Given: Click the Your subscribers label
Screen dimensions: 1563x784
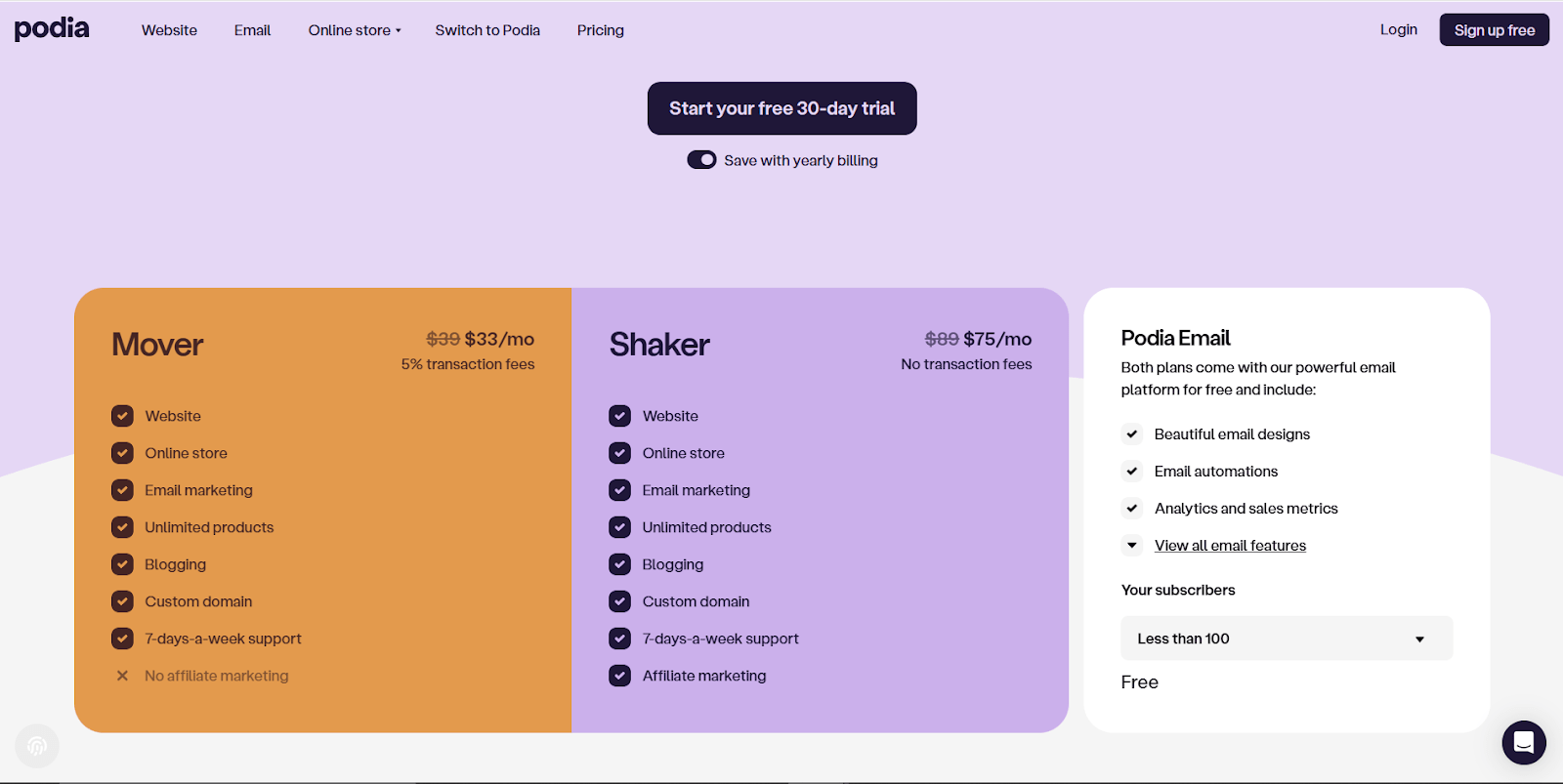Looking at the screenshot, I should pyautogui.click(x=1178, y=590).
